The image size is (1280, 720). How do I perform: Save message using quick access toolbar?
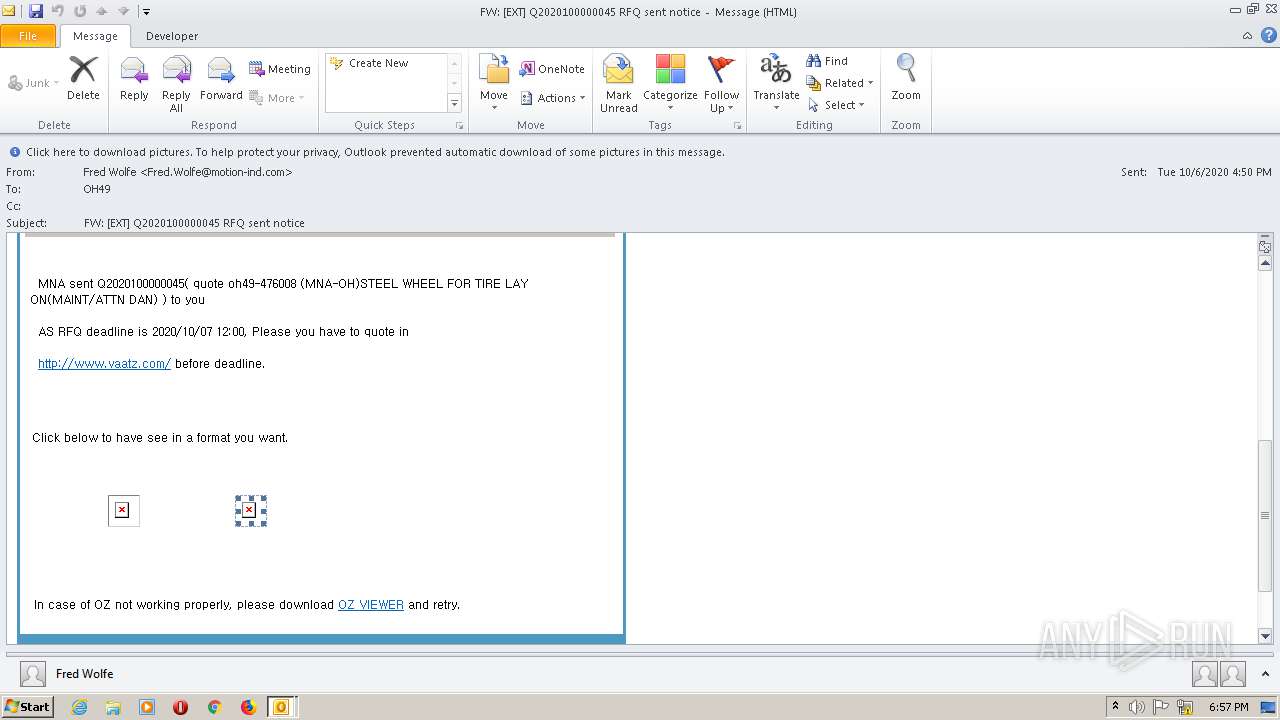tap(36, 11)
